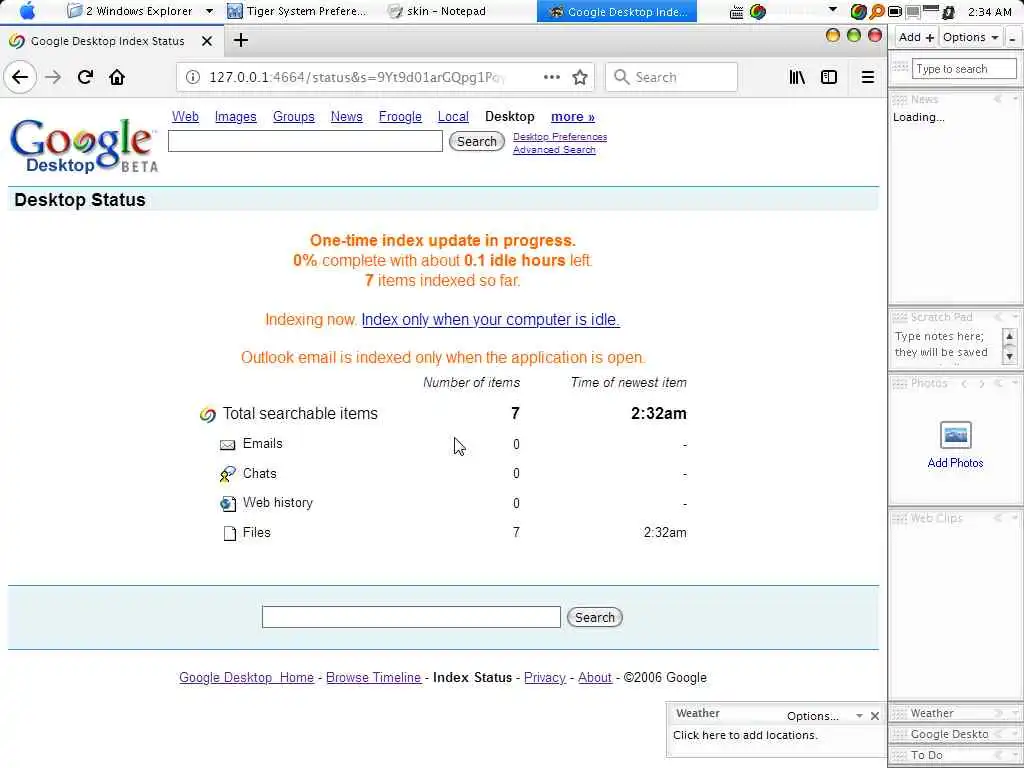The width and height of the screenshot is (1024, 768).
Task: Click the battery tray icon
Action: 895,12
